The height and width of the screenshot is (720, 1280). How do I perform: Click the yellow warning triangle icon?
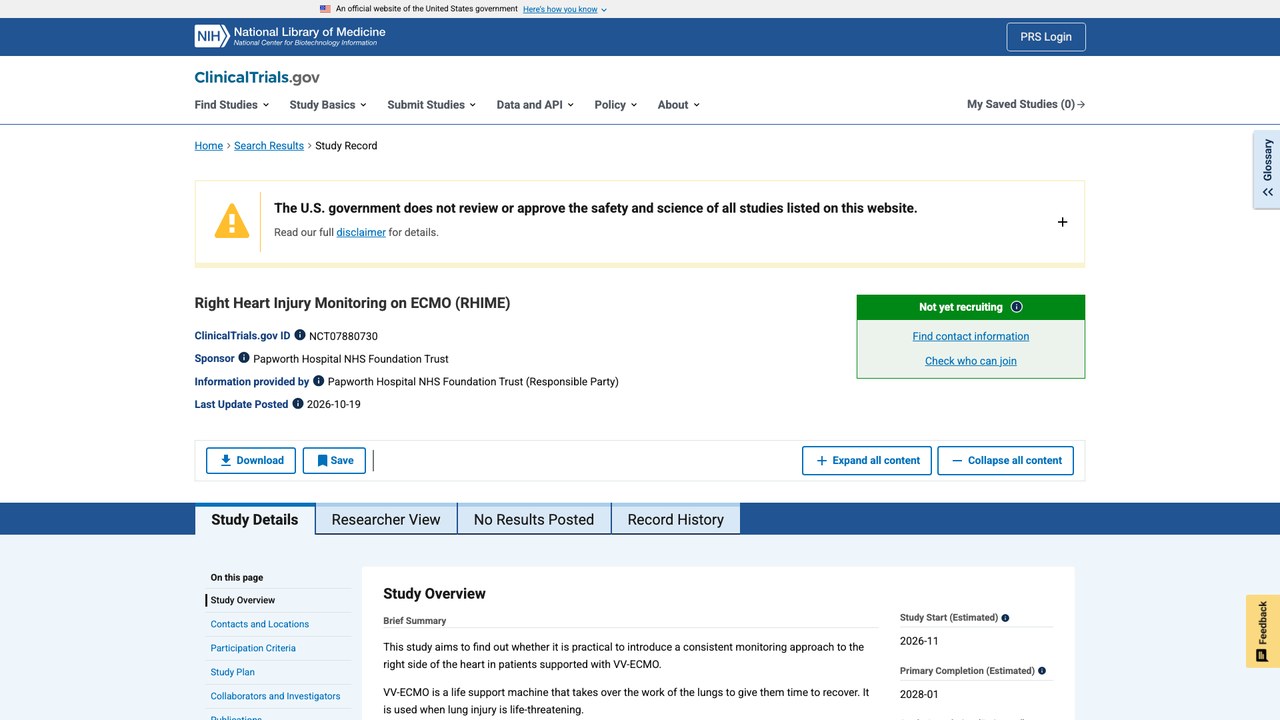(x=232, y=220)
